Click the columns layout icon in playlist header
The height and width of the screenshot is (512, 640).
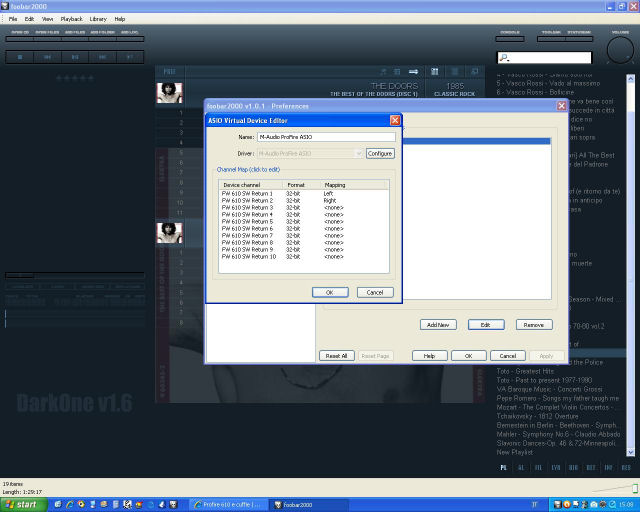point(434,72)
